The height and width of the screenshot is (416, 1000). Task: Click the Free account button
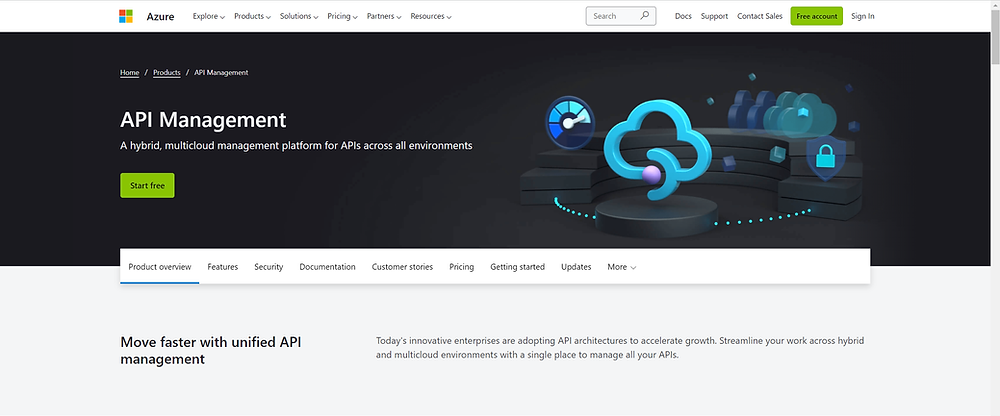(x=816, y=16)
